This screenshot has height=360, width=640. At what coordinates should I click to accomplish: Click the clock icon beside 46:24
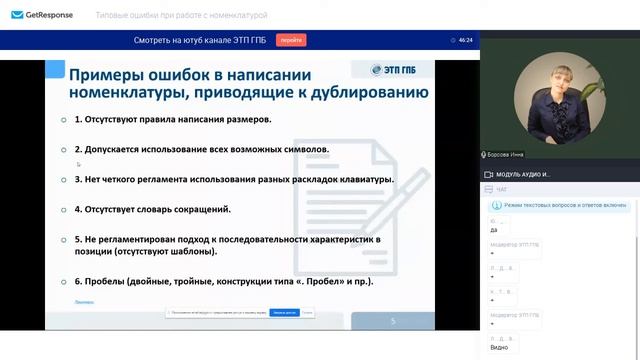tap(453, 40)
